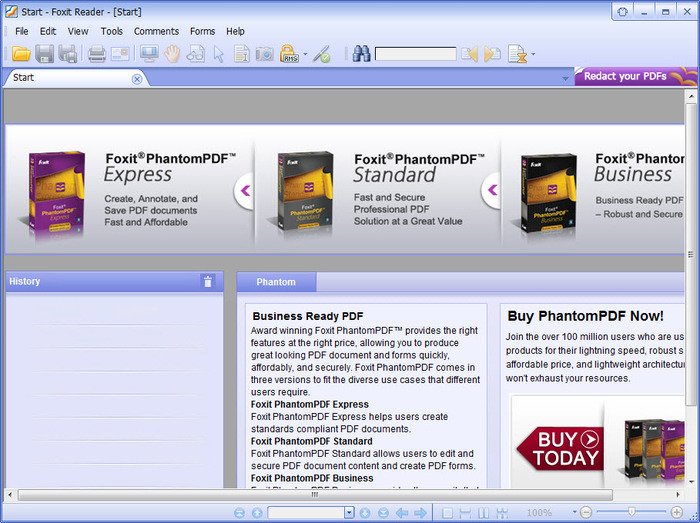
Task: Select Single Page layout icon
Action: tap(447, 513)
